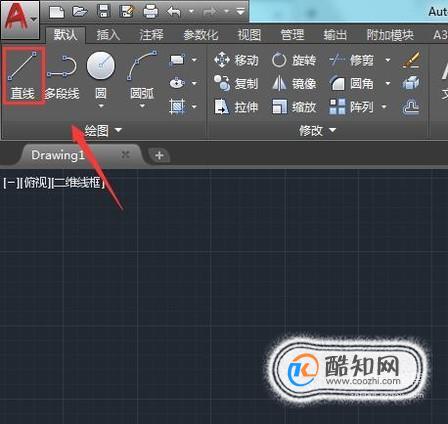This screenshot has height=424, width=448.
Task: Click the Undo arrow in quick access toolbar
Action: point(174,12)
